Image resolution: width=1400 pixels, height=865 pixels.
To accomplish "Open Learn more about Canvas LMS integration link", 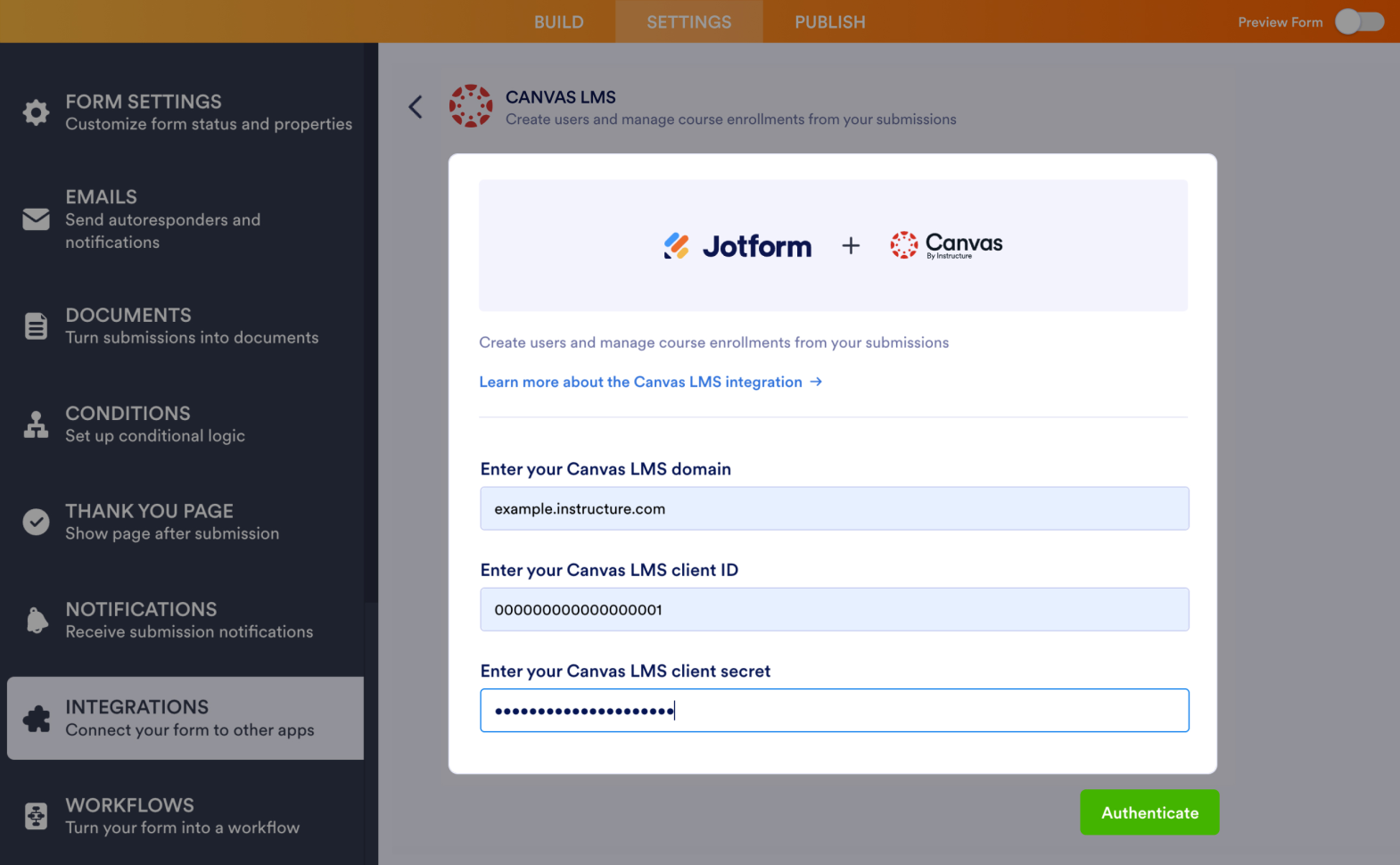I will coord(650,382).
